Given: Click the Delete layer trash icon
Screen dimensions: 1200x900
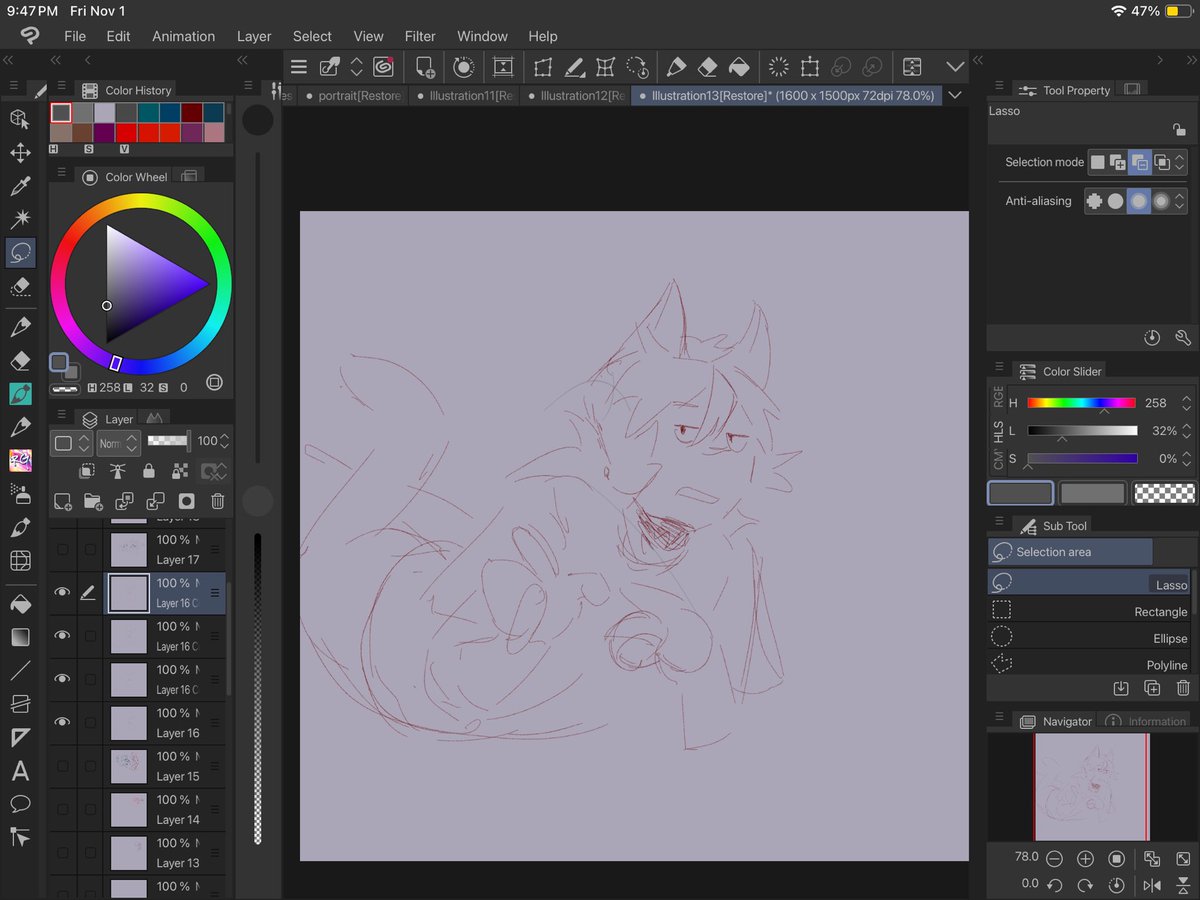Looking at the screenshot, I should (218, 501).
